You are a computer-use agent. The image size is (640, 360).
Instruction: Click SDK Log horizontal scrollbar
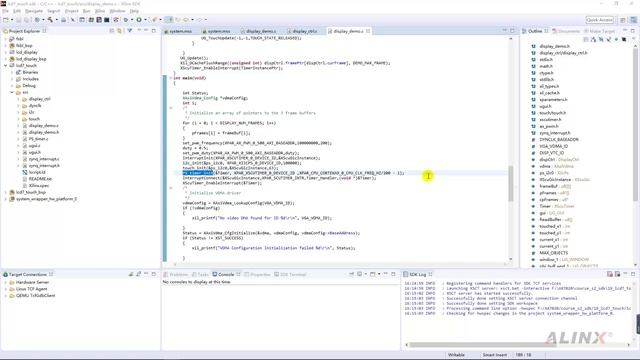482,345
